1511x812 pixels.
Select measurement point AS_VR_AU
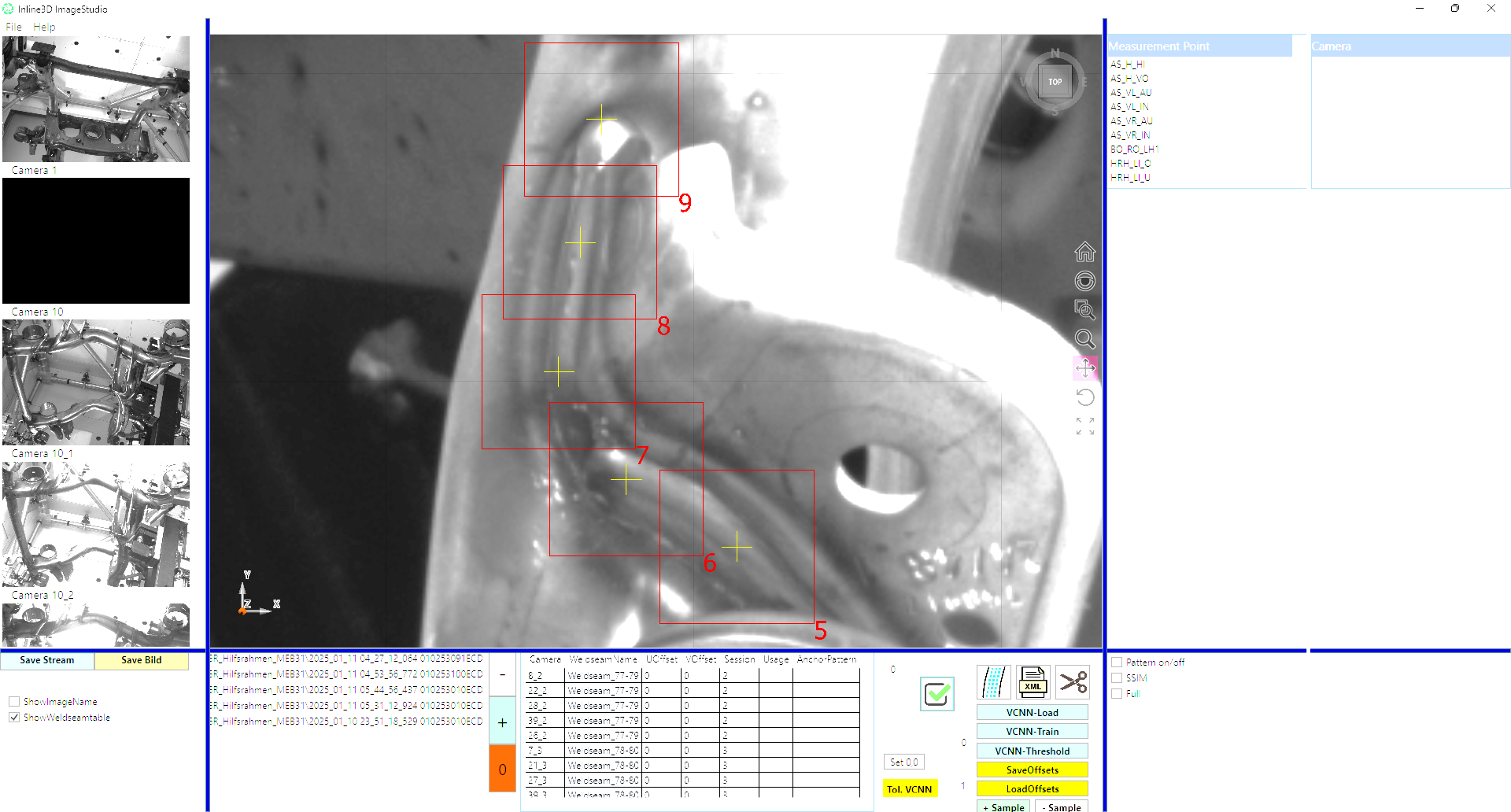1131,121
